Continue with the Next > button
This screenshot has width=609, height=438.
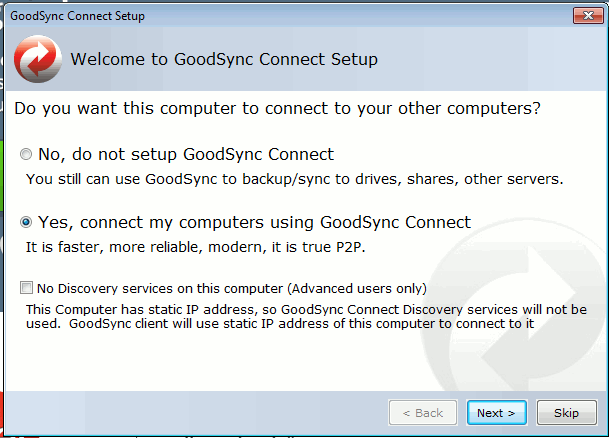(x=496, y=413)
